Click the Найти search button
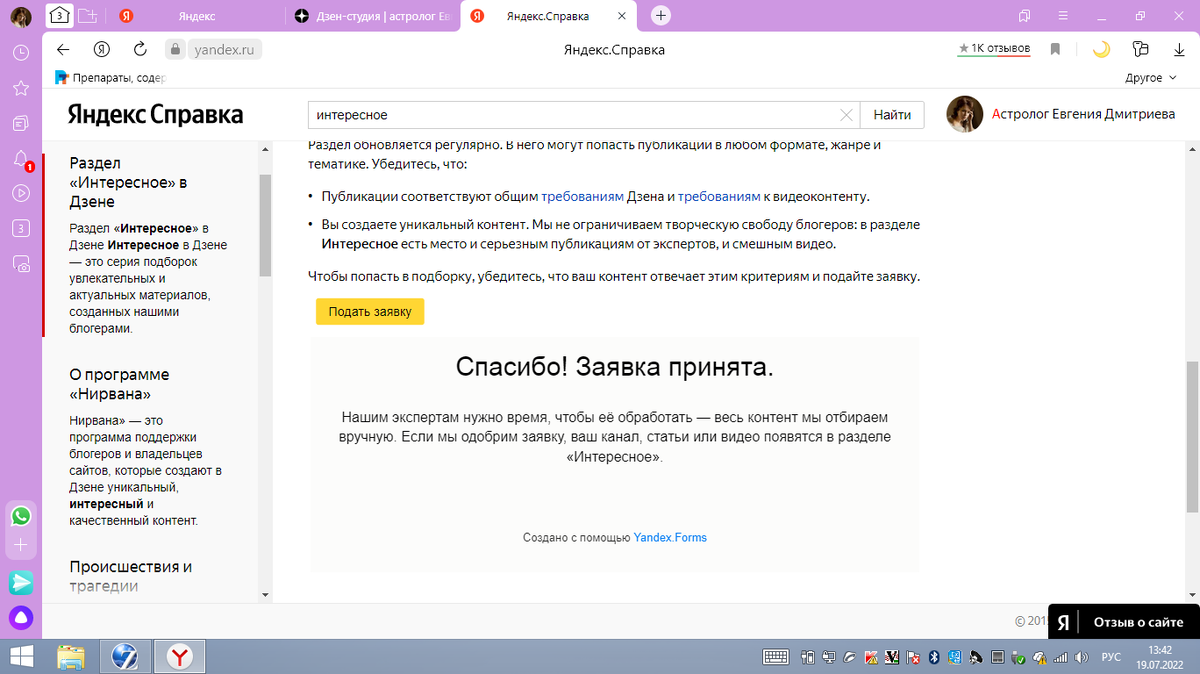1200x674 pixels. tap(892, 115)
